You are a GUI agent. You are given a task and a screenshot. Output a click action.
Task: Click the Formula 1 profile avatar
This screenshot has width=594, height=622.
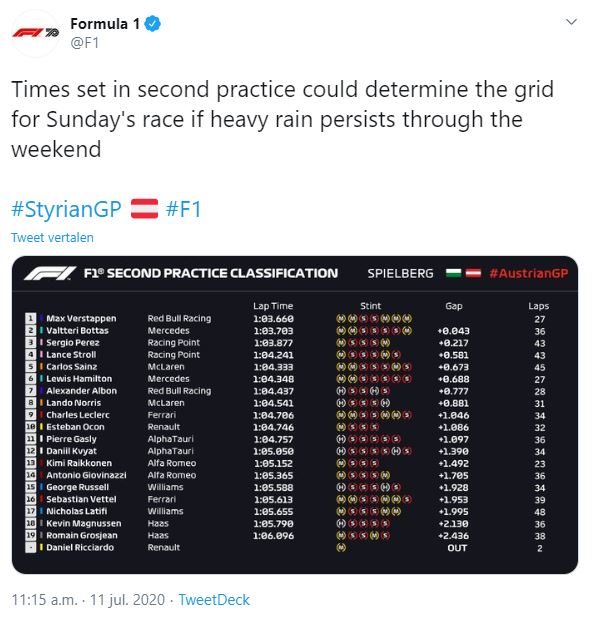(x=36, y=33)
